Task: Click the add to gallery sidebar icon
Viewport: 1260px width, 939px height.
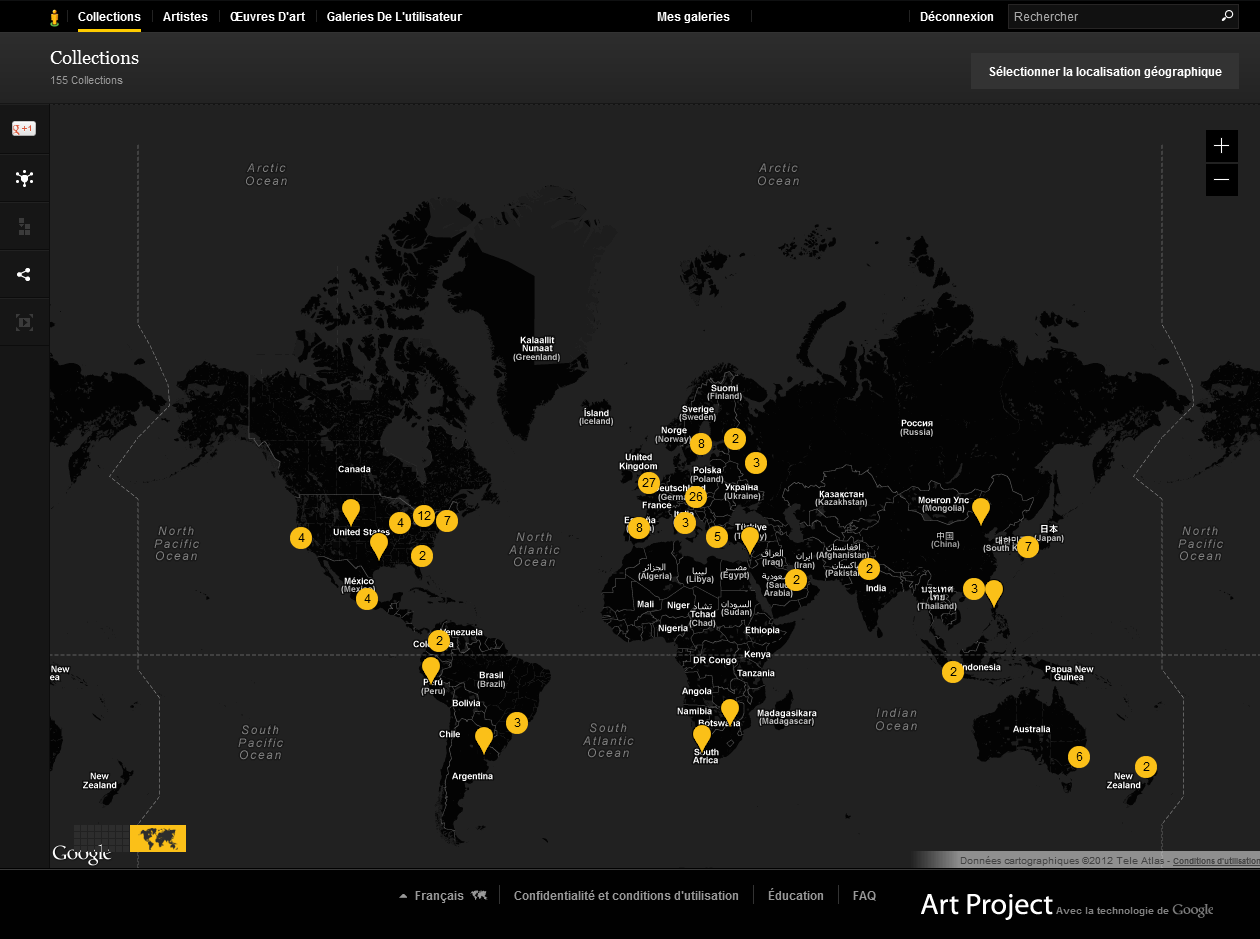Action: pos(24,226)
